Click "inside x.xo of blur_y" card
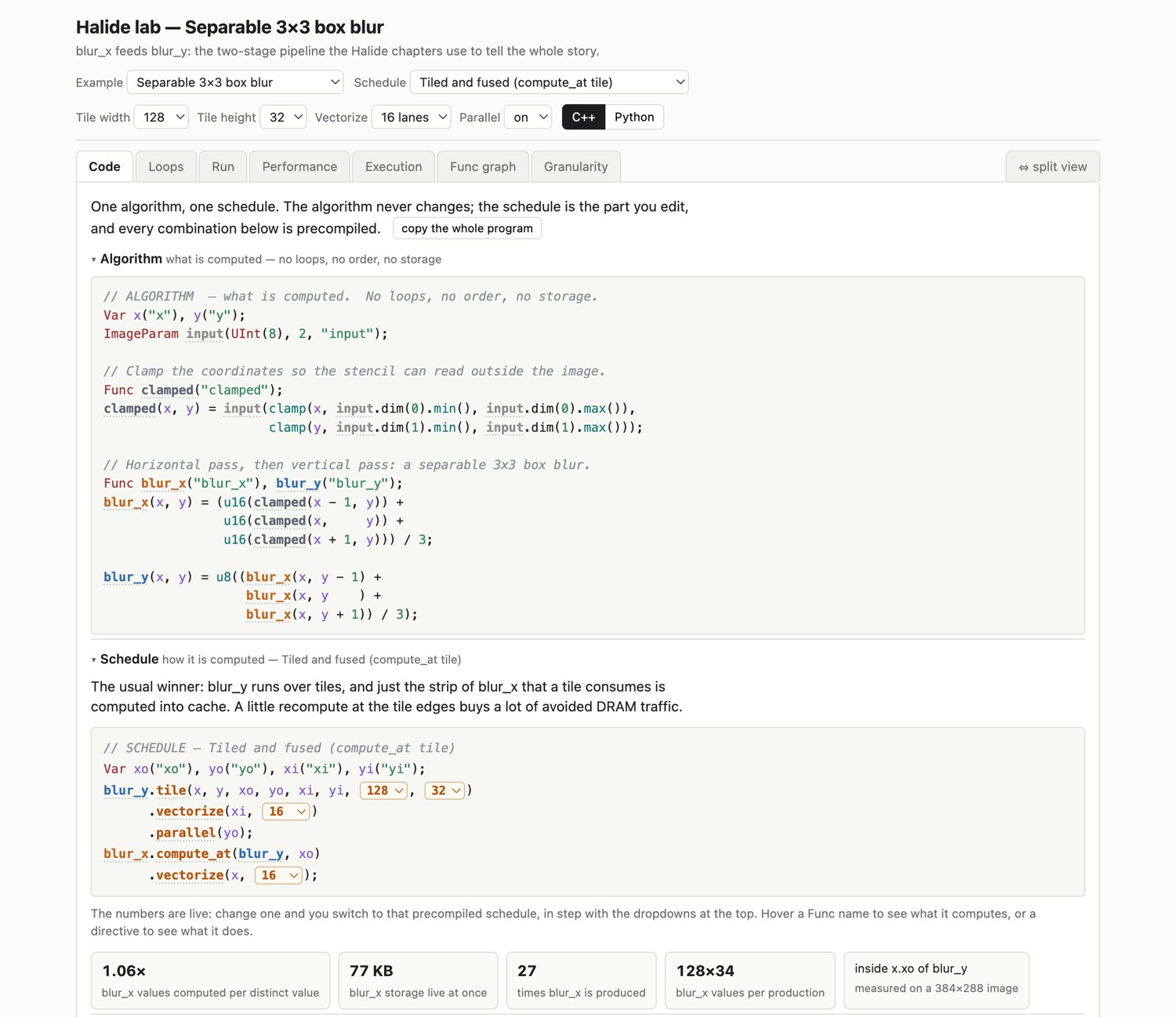Image resolution: width=1176 pixels, height=1017 pixels. click(936, 980)
